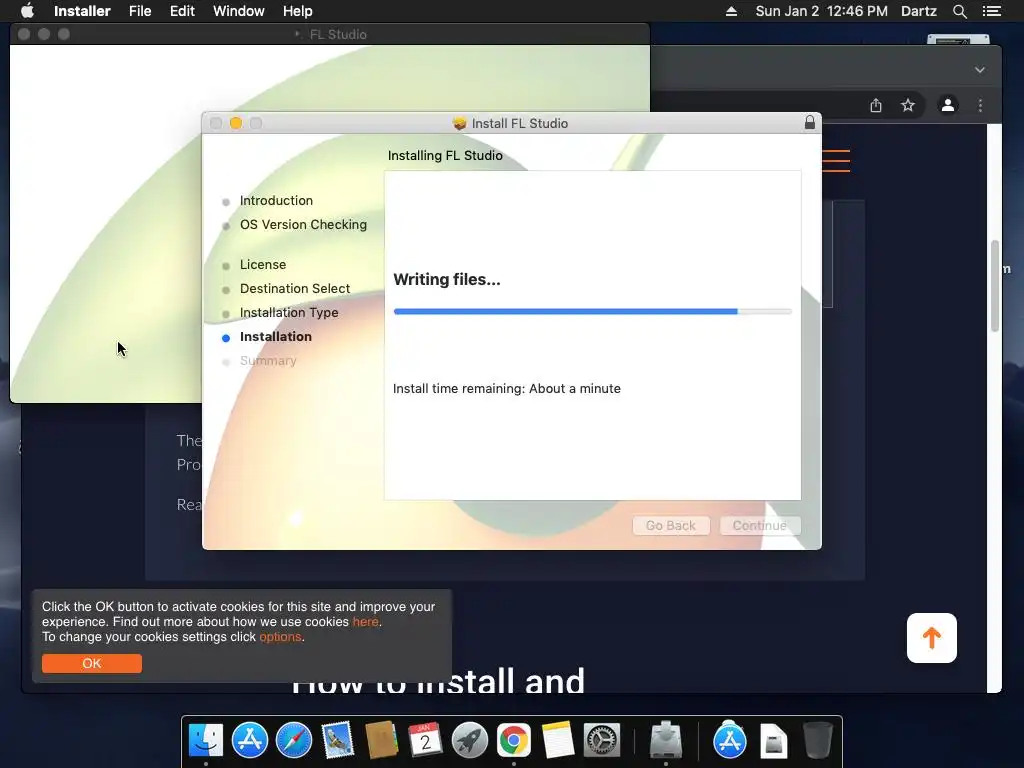
Task: Open System Preferences gear in the Dock
Action: pos(601,741)
